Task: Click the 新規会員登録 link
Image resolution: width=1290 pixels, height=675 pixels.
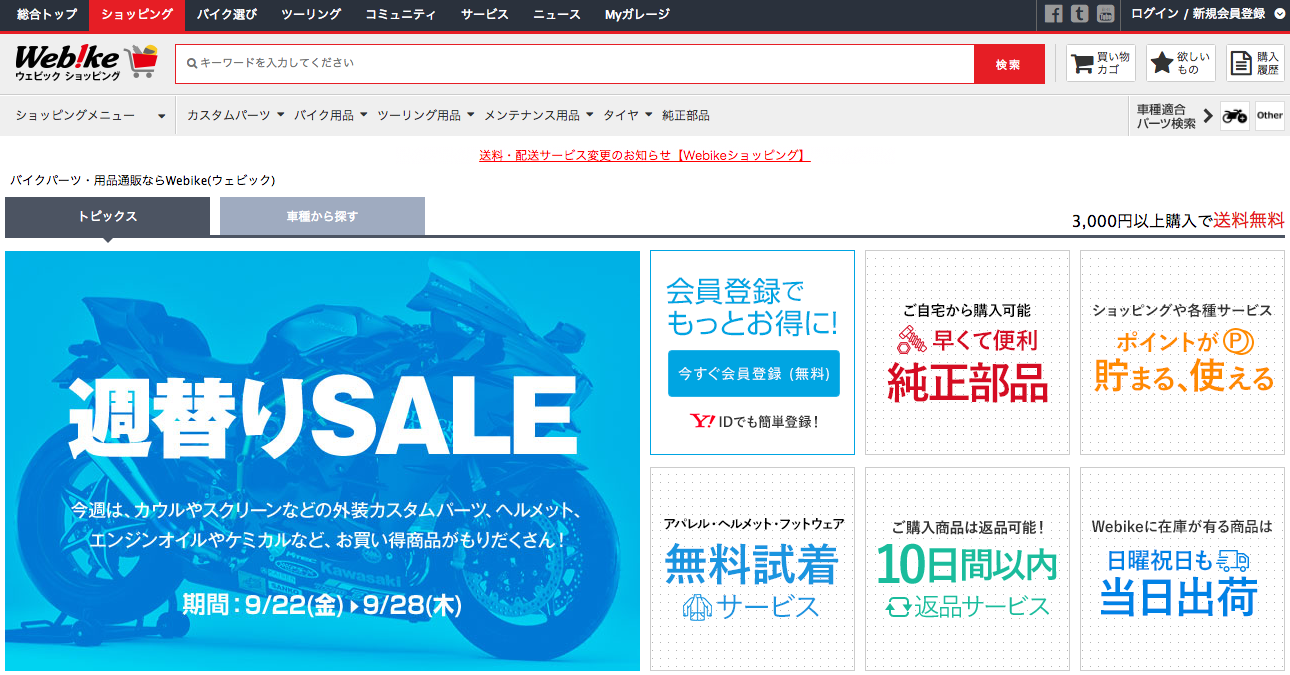Action: click(x=1229, y=14)
